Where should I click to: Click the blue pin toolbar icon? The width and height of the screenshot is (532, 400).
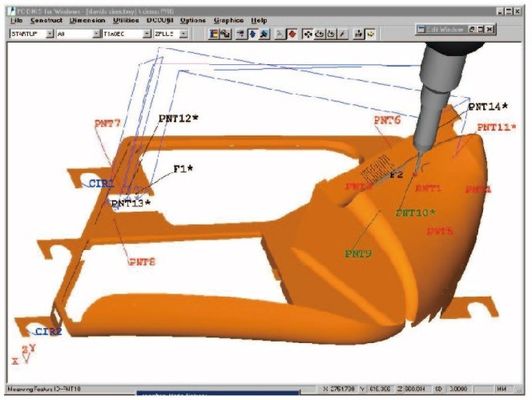click(x=265, y=34)
